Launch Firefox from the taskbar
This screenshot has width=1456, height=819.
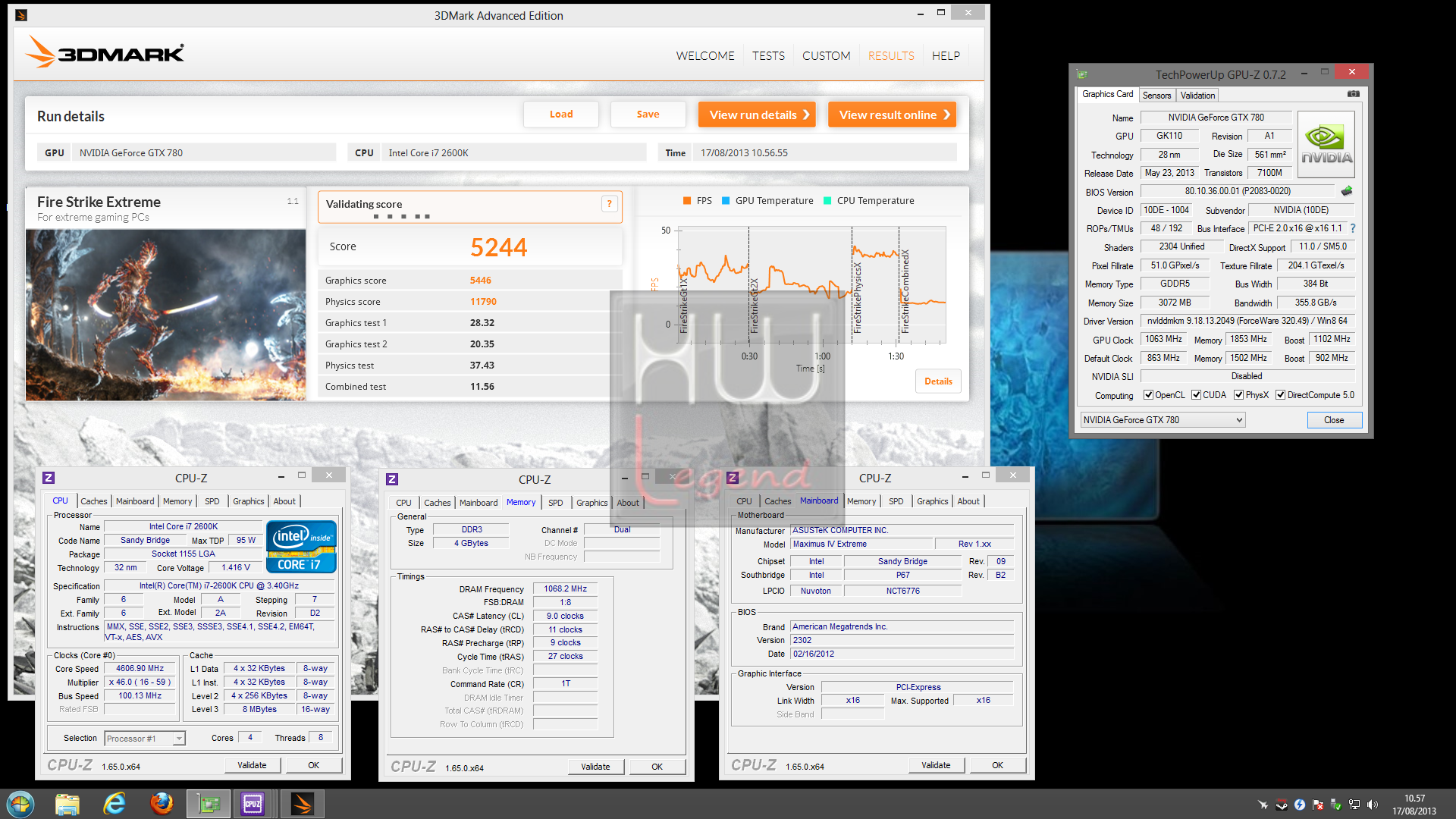pos(162,804)
